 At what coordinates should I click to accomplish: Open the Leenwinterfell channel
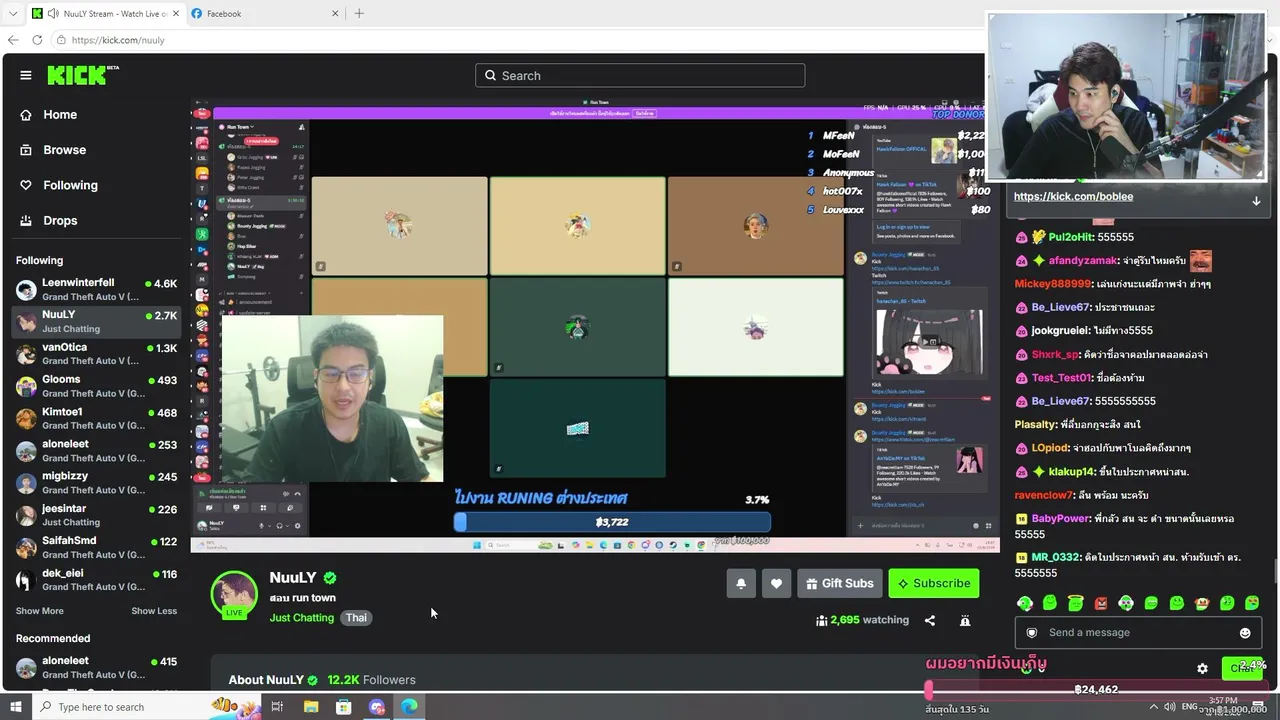pyautogui.click(x=96, y=290)
